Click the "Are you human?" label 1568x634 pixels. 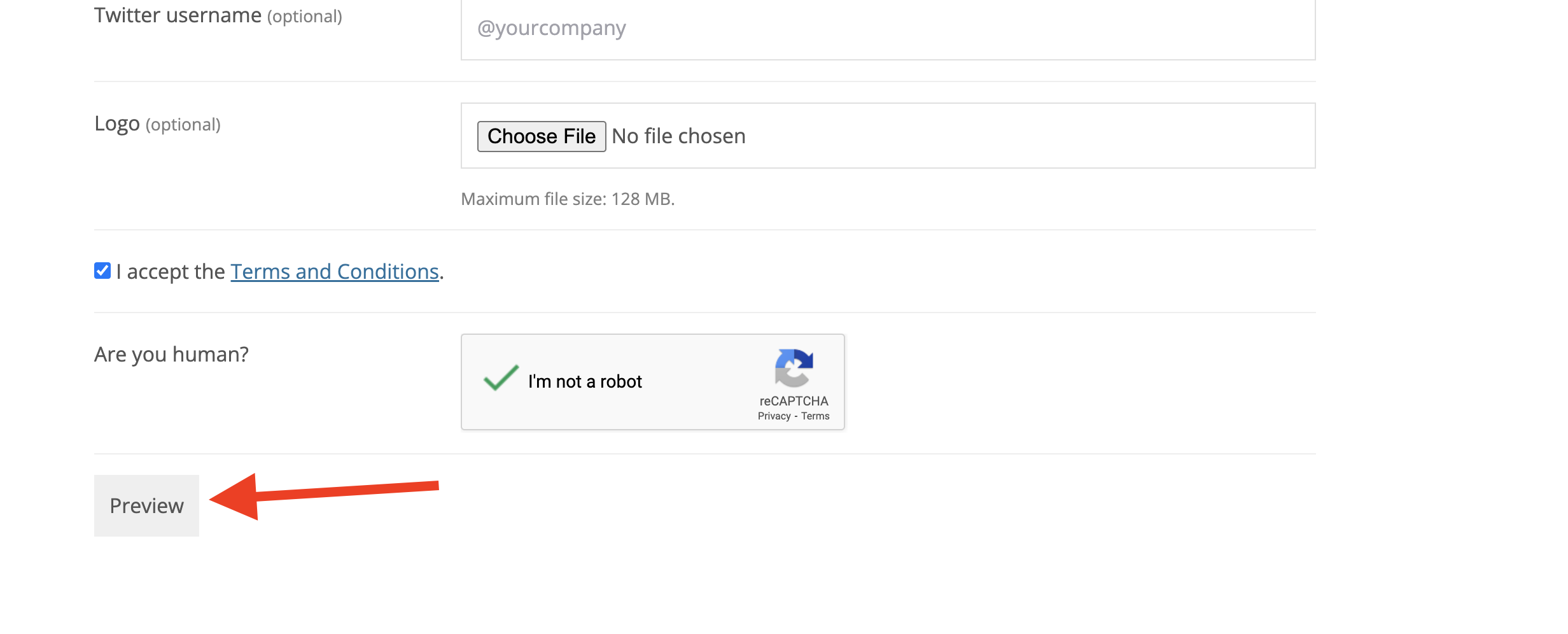coord(171,354)
